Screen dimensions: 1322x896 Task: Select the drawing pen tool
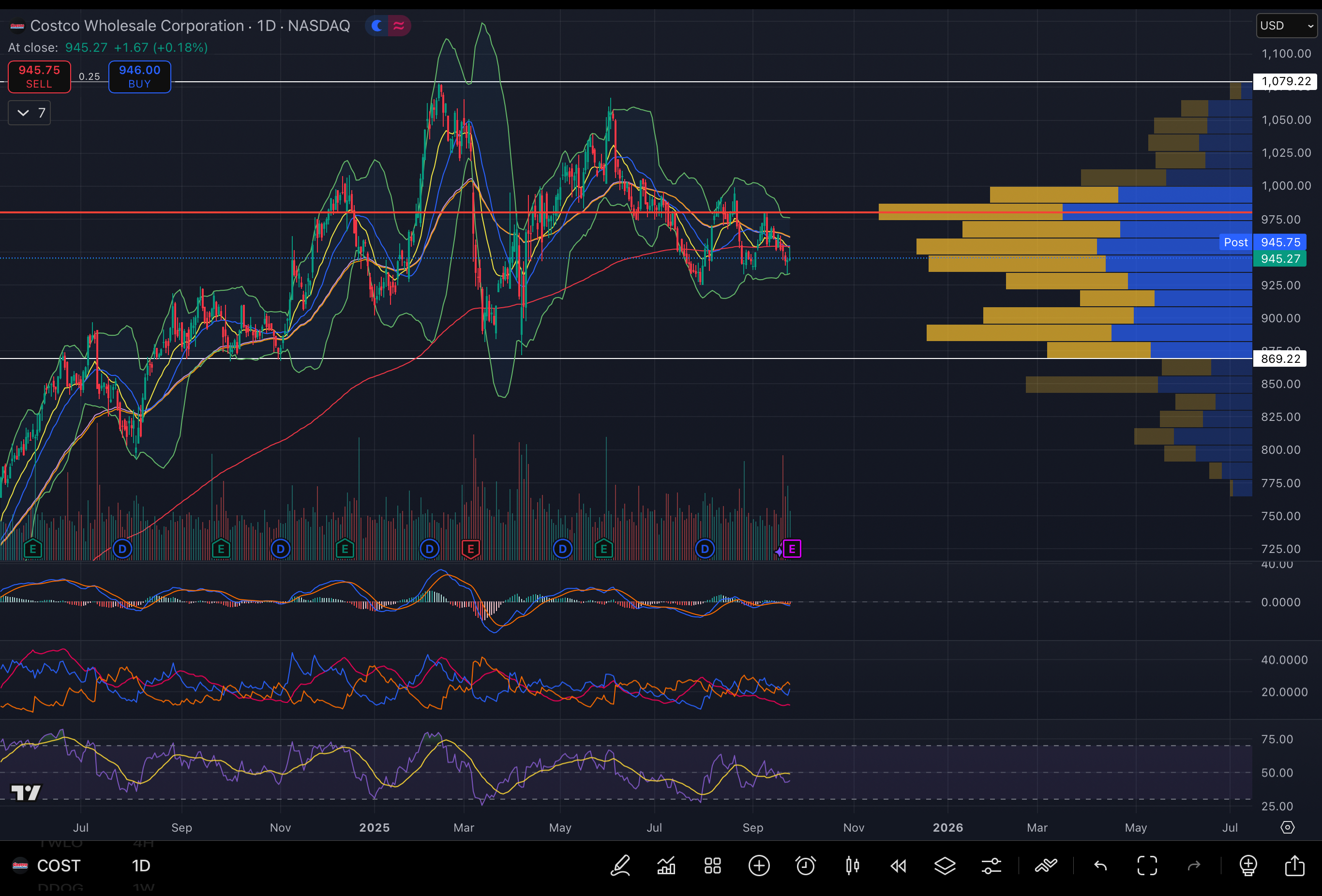coord(620,866)
